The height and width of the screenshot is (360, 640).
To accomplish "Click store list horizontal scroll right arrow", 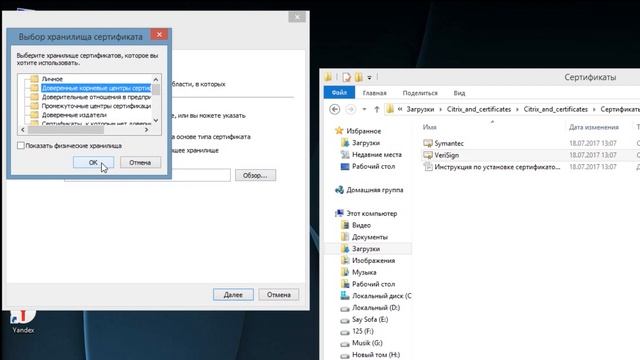I will click(x=147, y=130).
